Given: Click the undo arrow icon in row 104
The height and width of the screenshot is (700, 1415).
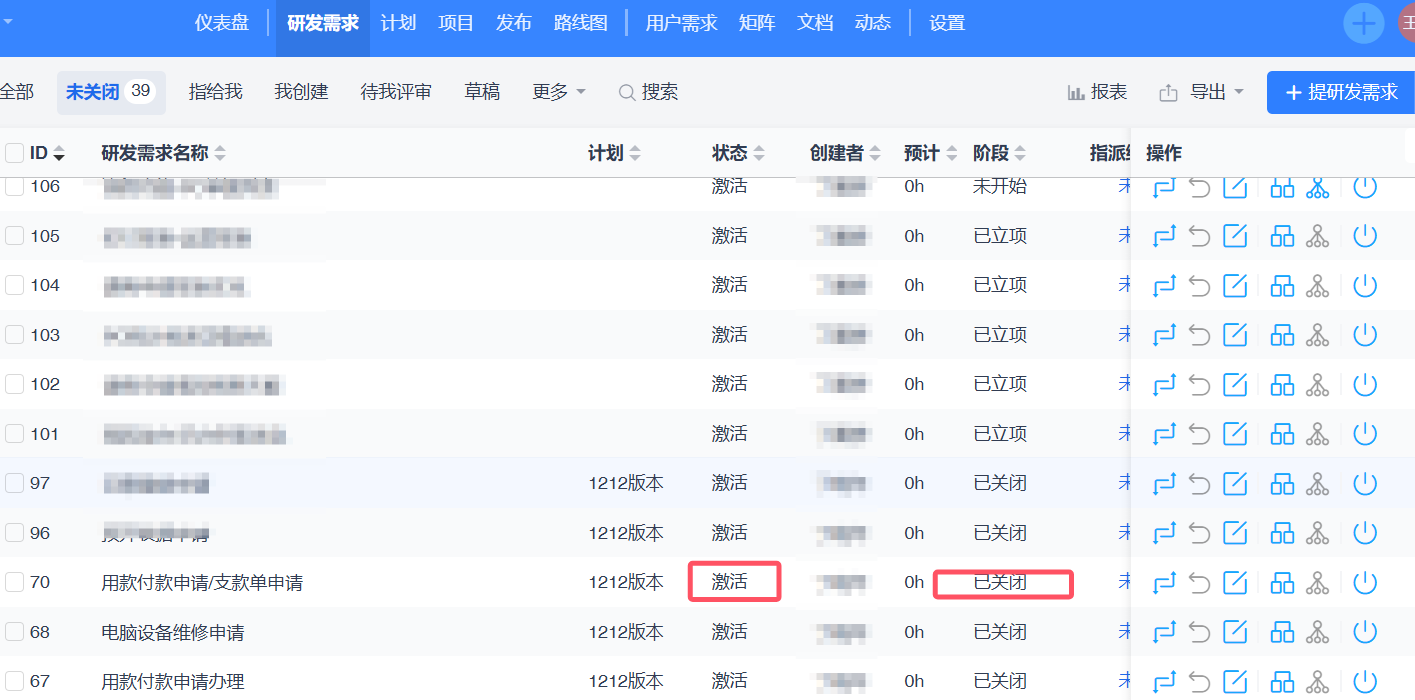Looking at the screenshot, I should pos(1199,286).
